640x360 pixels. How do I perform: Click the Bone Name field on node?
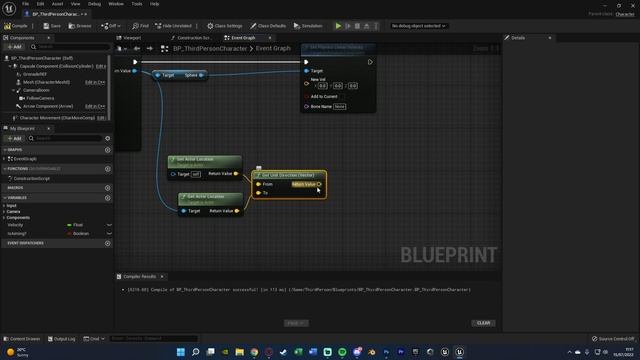(340, 107)
